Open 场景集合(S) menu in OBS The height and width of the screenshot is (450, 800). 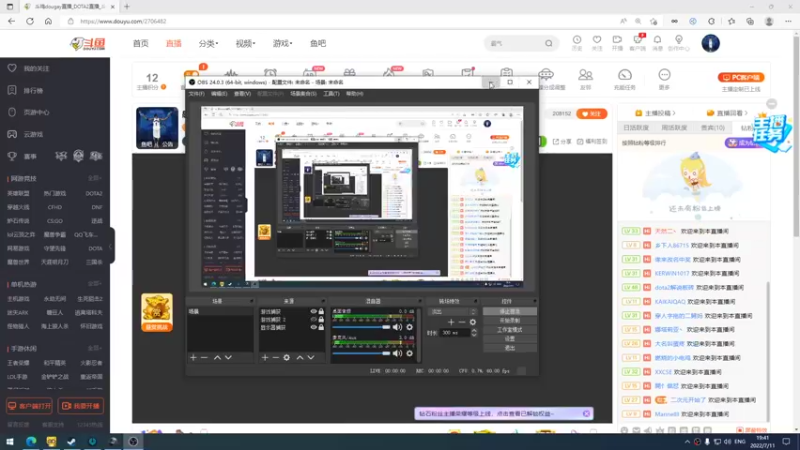(303, 94)
